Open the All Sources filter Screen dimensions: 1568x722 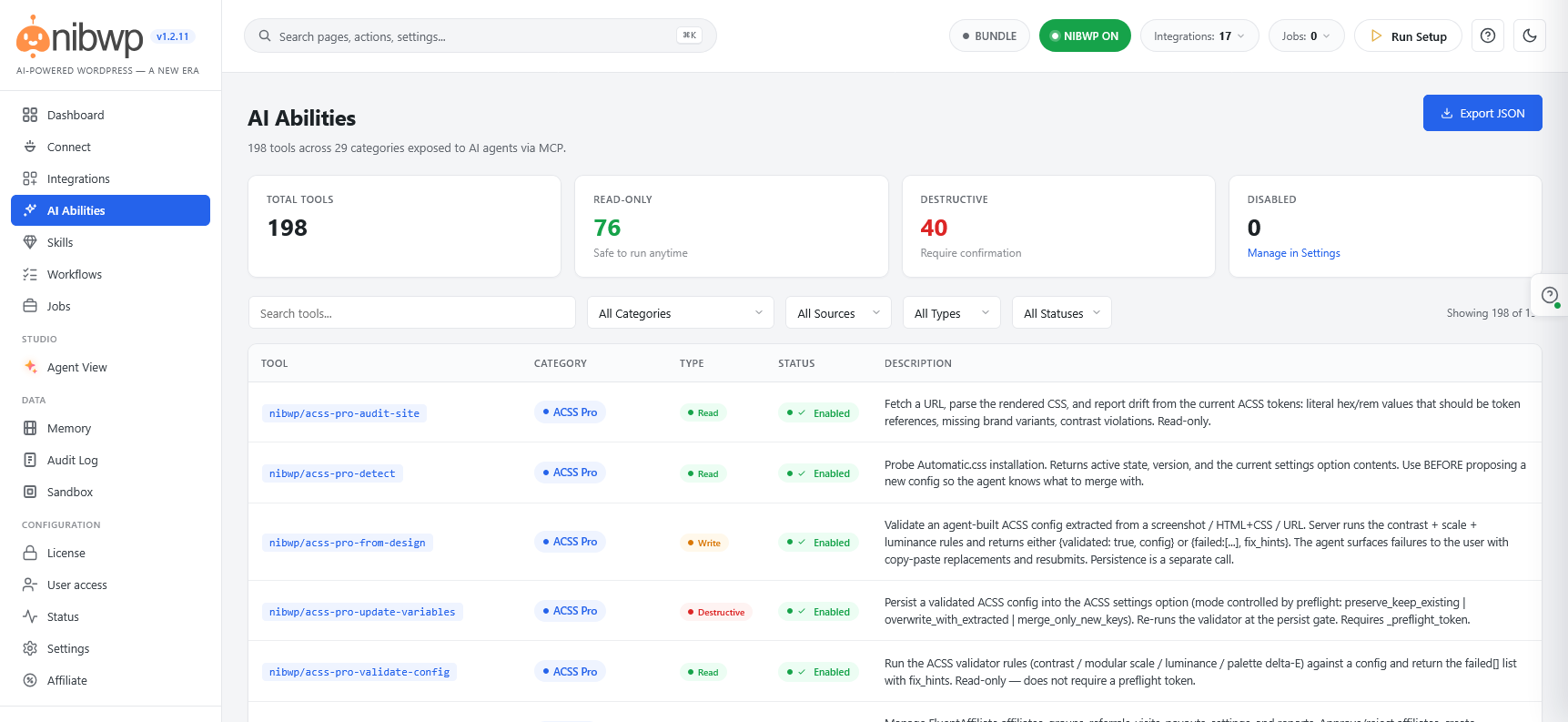[x=839, y=312]
